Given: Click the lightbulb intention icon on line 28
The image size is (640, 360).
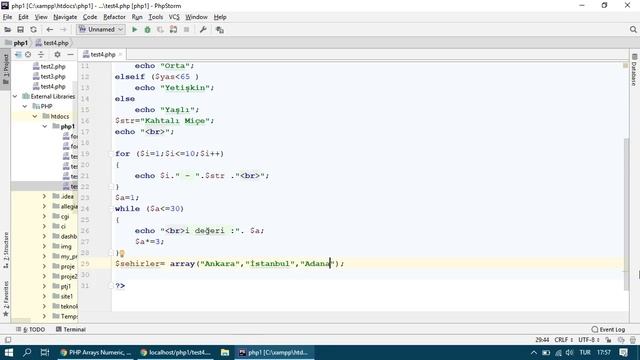Looking at the screenshot, I should coord(122,253).
